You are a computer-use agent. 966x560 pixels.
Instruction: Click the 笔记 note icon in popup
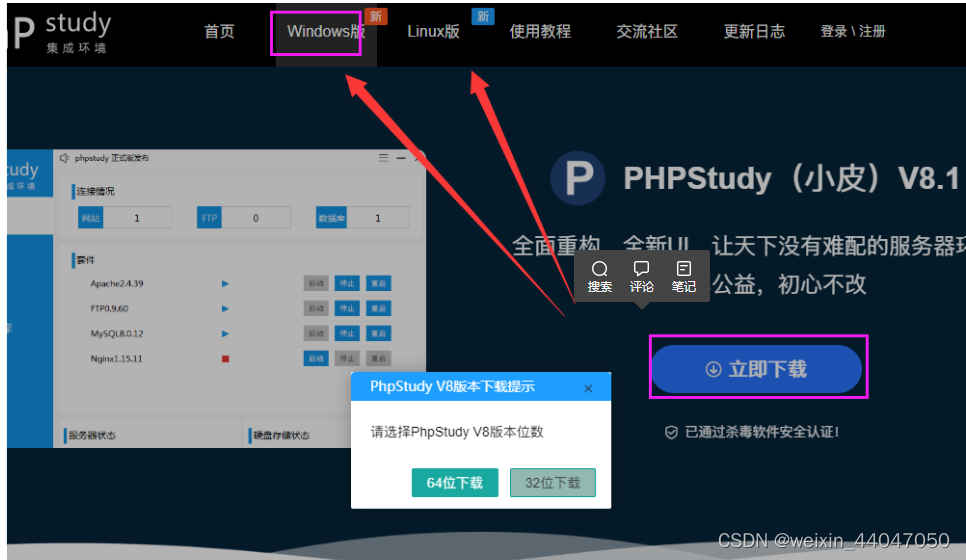tap(683, 277)
